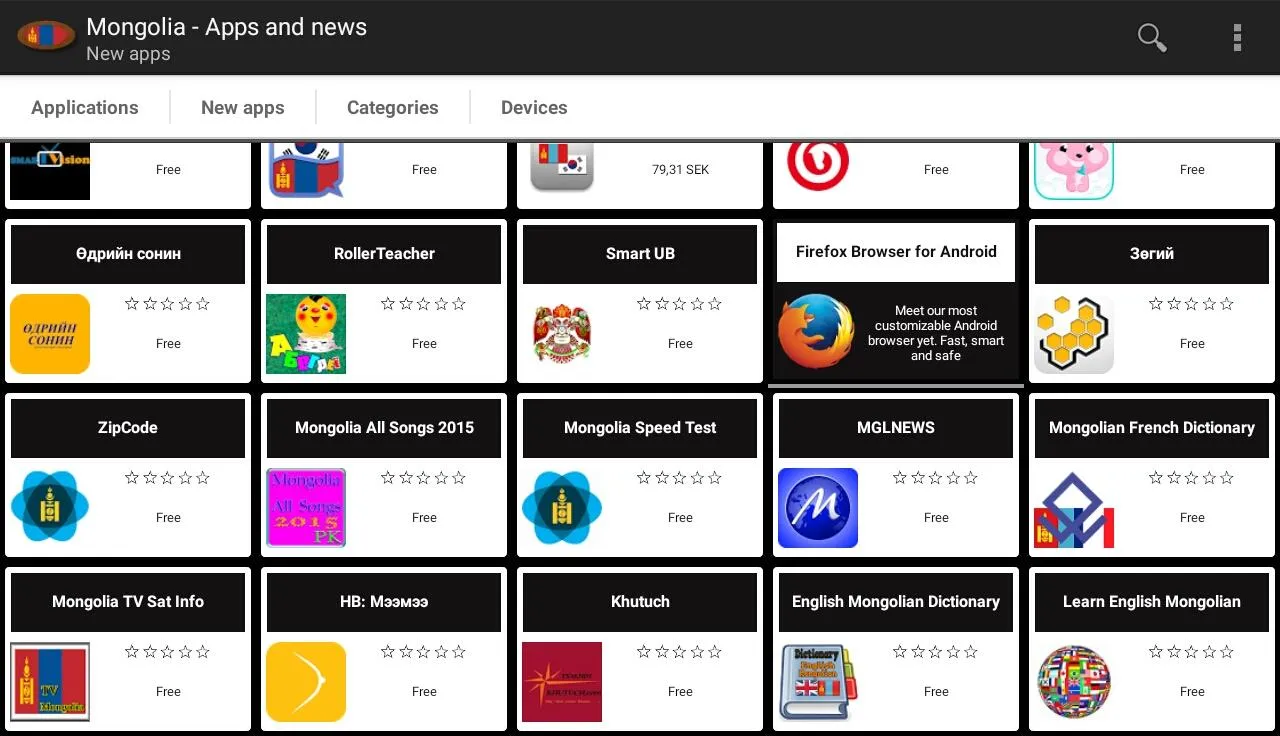1280x736 pixels.
Task: Select the English Mongolian Dictionary title
Action: tap(896, 602)
